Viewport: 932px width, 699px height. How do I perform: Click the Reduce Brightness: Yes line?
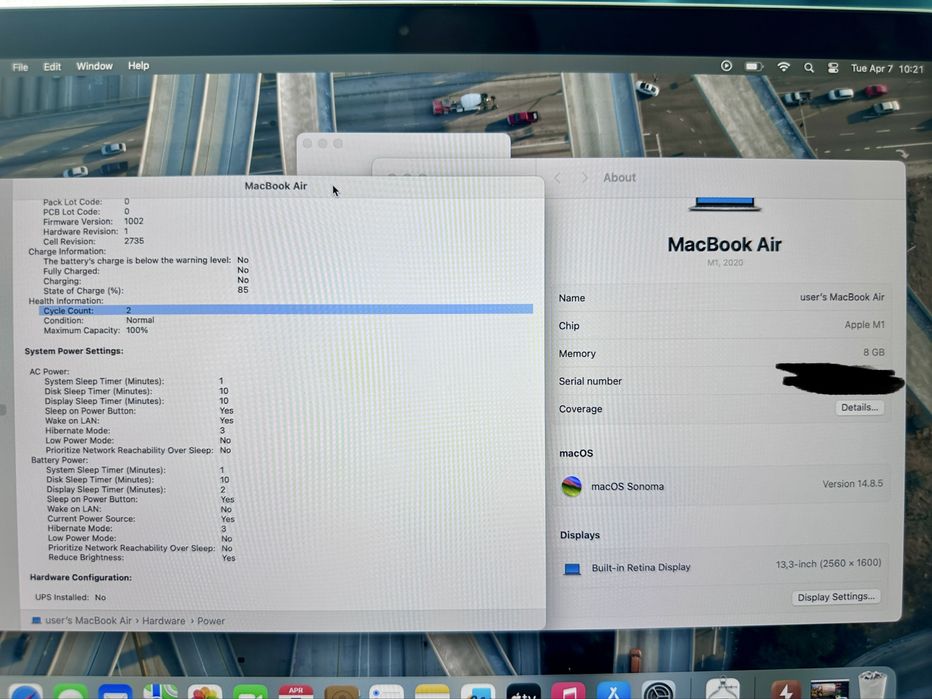click(x=142, y=557)
